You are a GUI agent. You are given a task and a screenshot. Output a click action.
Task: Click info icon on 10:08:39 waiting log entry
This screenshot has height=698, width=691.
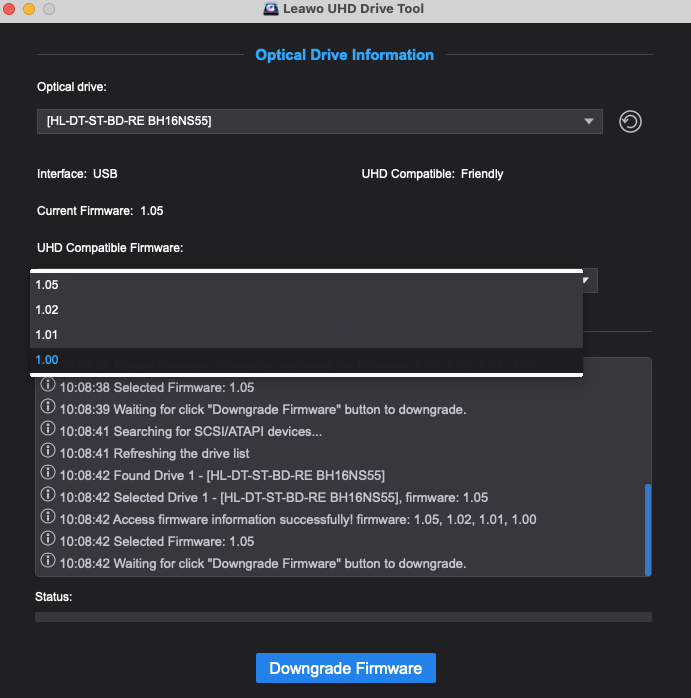tap(47, 409)
